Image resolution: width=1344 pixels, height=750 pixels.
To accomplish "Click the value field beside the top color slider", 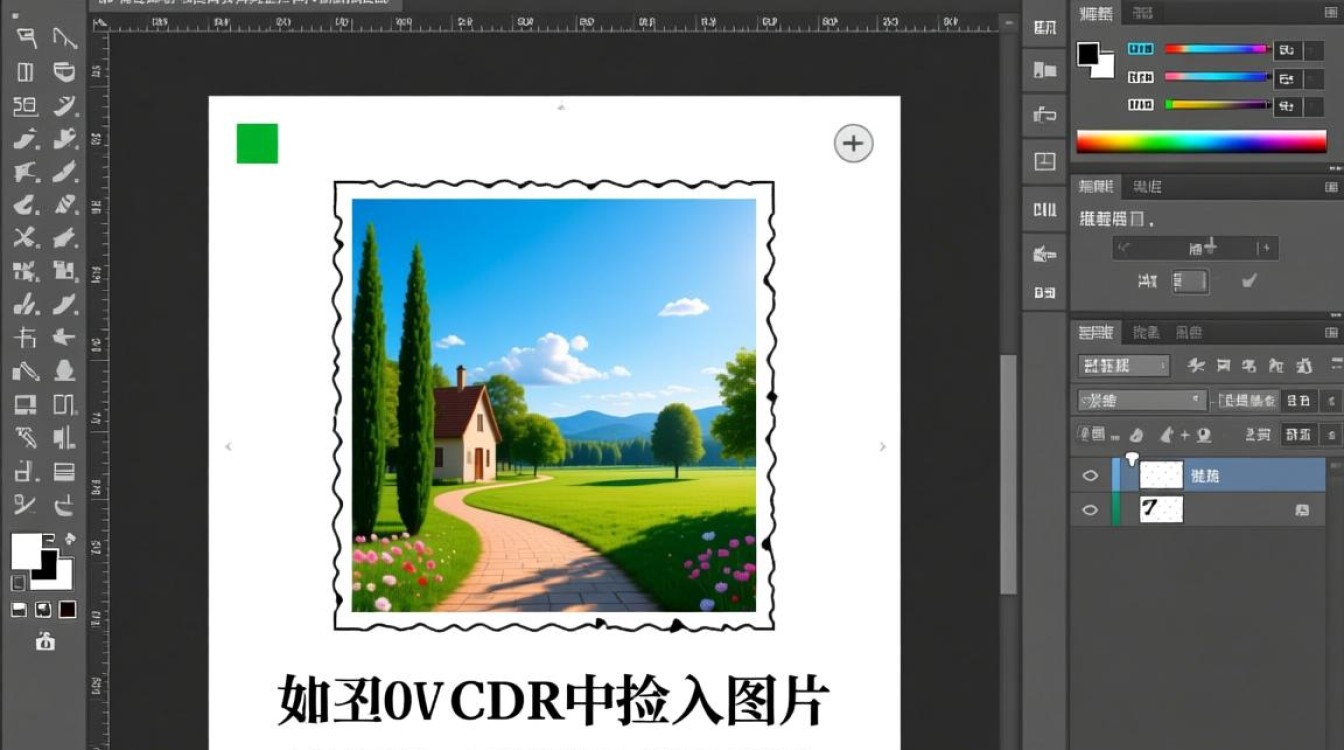I will click(1288, 50).
